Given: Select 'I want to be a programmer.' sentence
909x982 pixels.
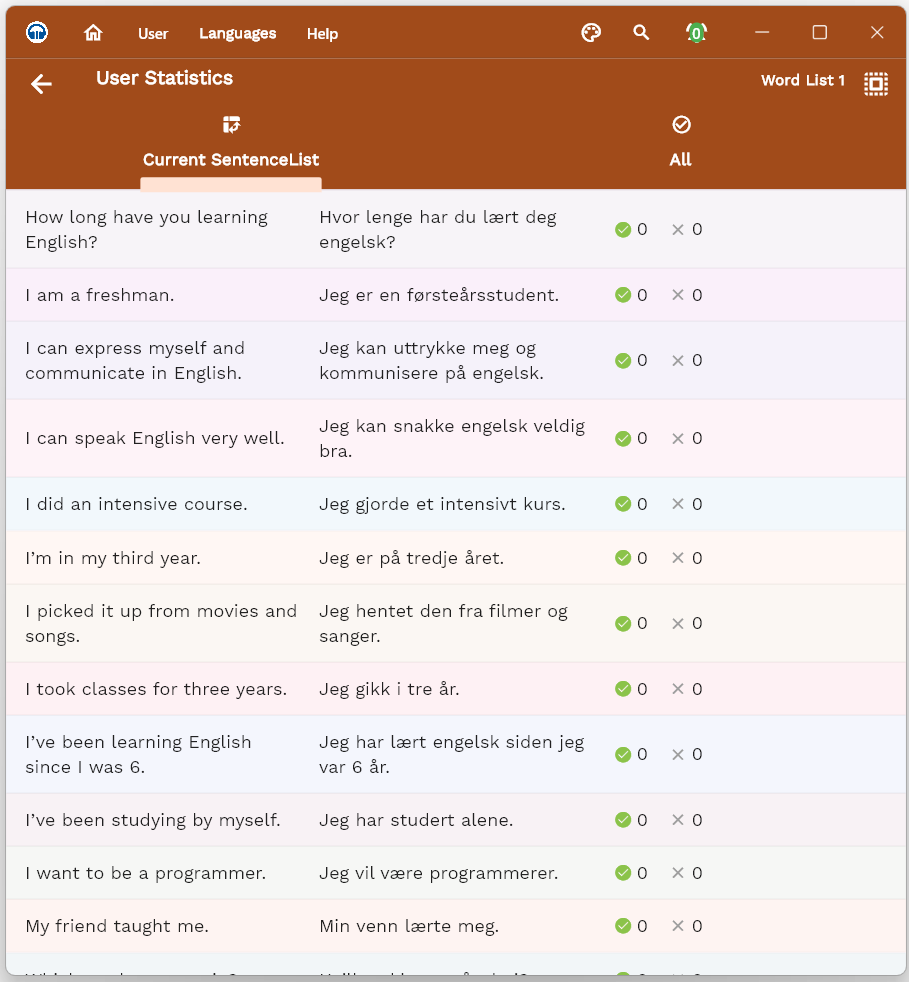Looking at the screenshot, I should click(x=145, y=873).
